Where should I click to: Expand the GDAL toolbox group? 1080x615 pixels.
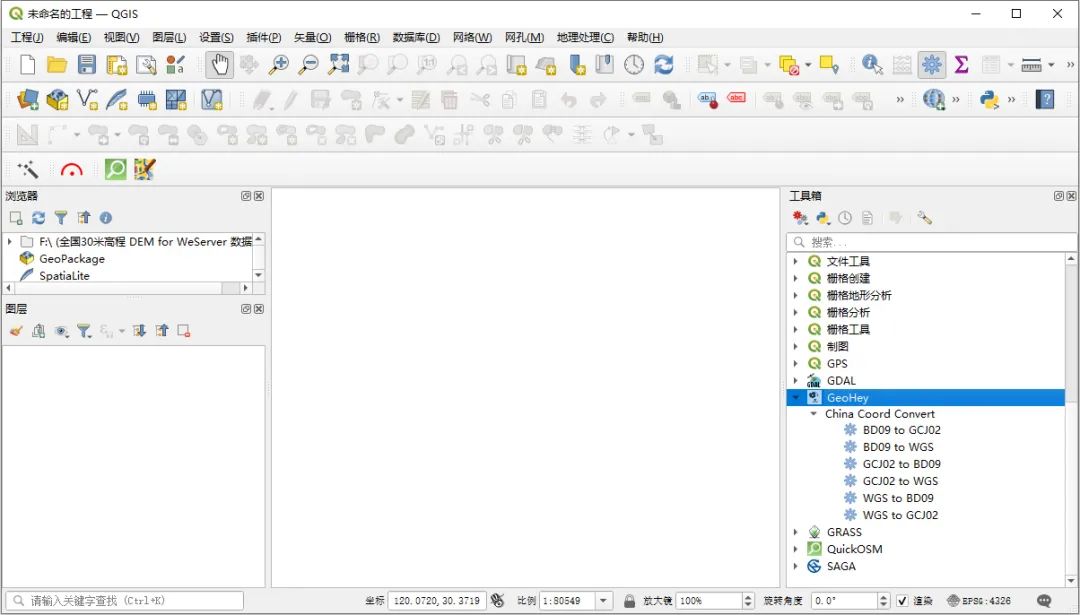[x=796, y=380]
